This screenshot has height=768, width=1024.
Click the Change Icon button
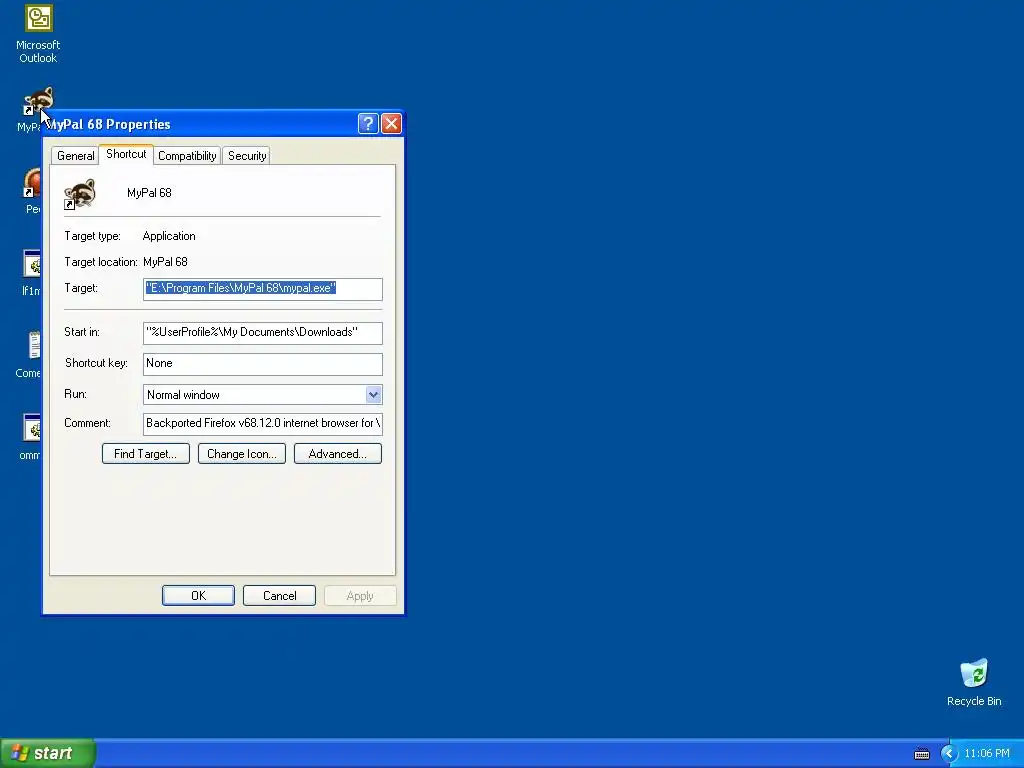(x=242, y=454)
